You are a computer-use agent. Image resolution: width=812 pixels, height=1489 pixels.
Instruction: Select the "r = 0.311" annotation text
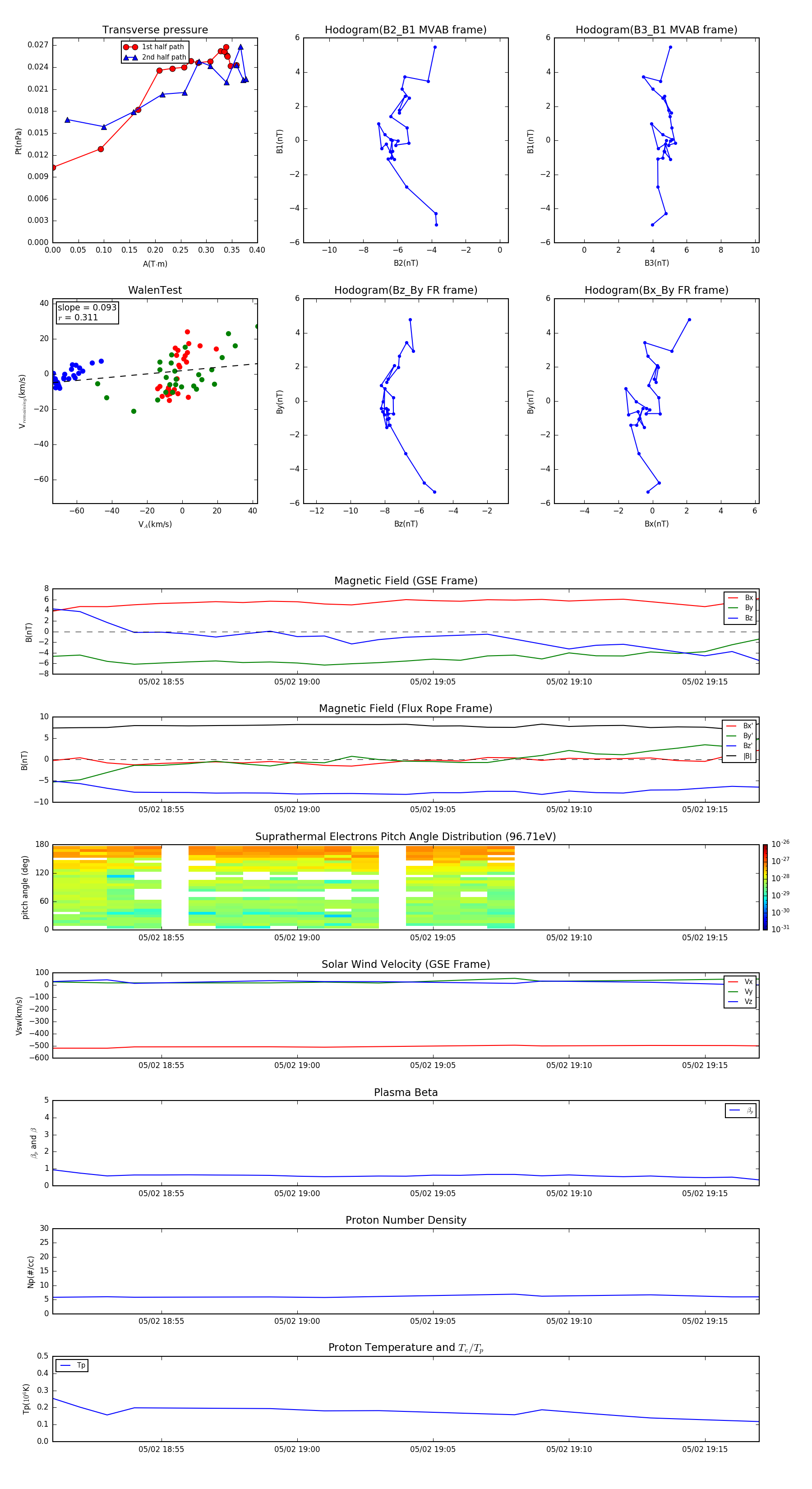[x=78, y=317]
